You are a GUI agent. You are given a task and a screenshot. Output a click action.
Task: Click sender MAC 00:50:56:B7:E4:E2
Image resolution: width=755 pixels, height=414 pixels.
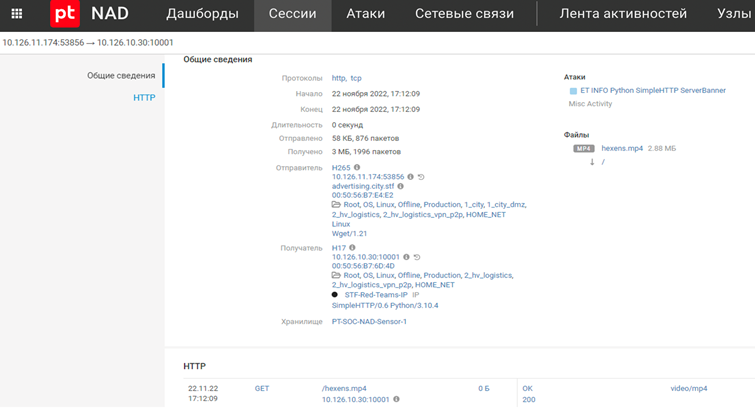(362, 195)
